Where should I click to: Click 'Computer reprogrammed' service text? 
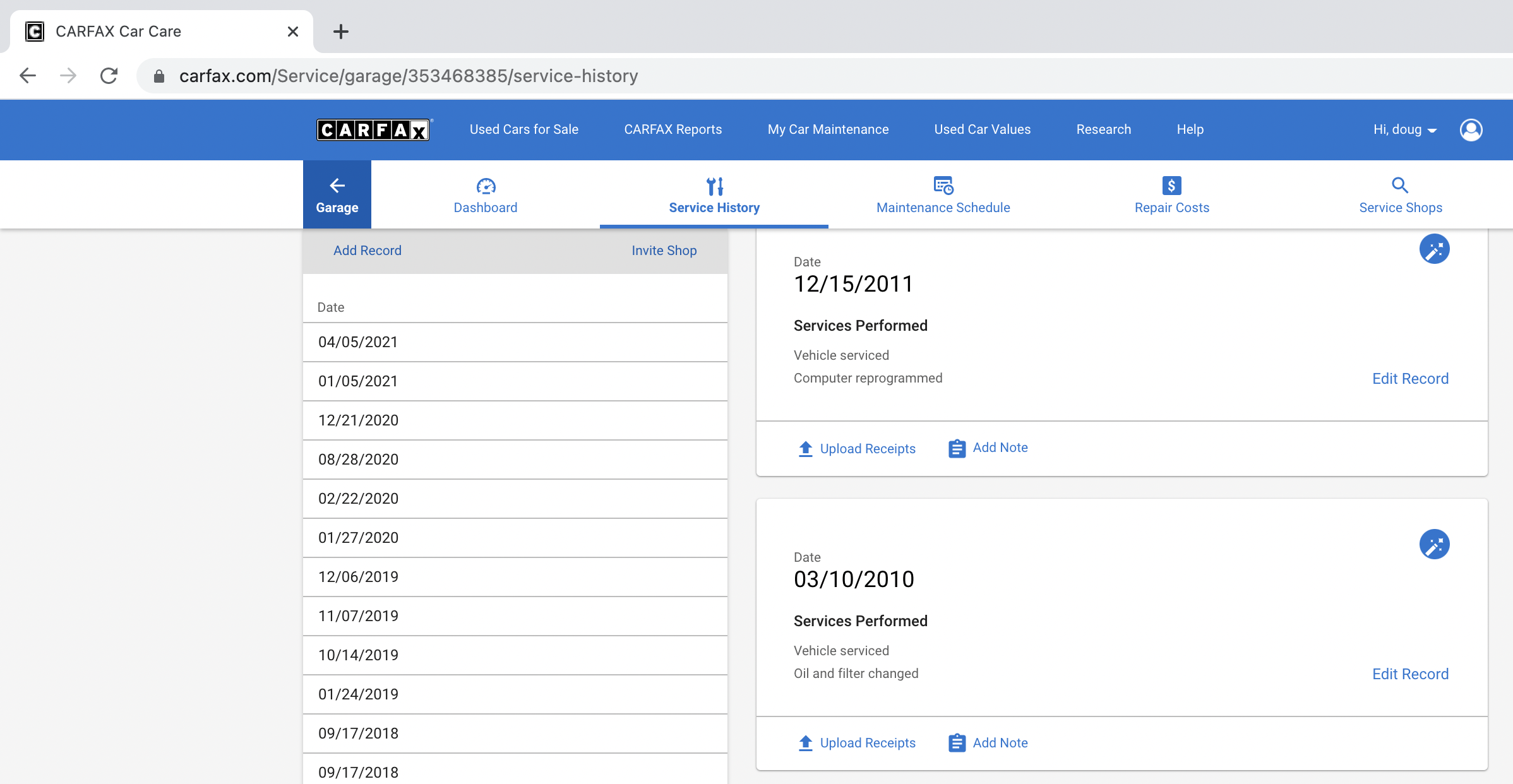tap(868, 378)
